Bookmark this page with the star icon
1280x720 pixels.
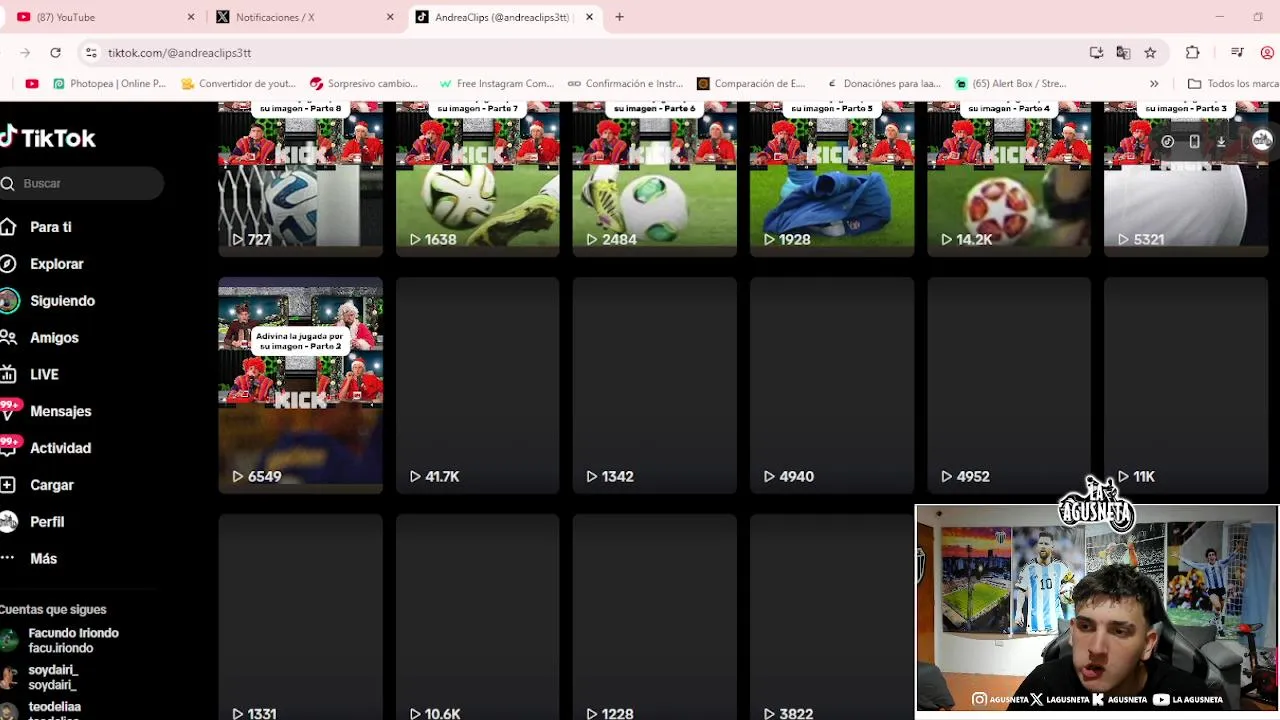[x=1150, y=52]
